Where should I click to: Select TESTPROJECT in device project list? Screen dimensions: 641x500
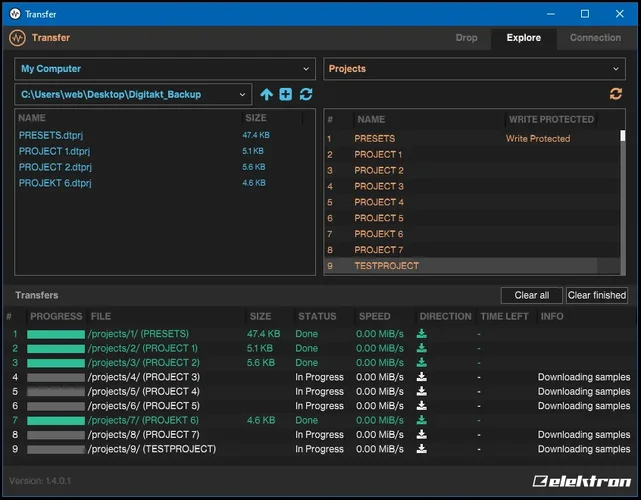(386, 266)
